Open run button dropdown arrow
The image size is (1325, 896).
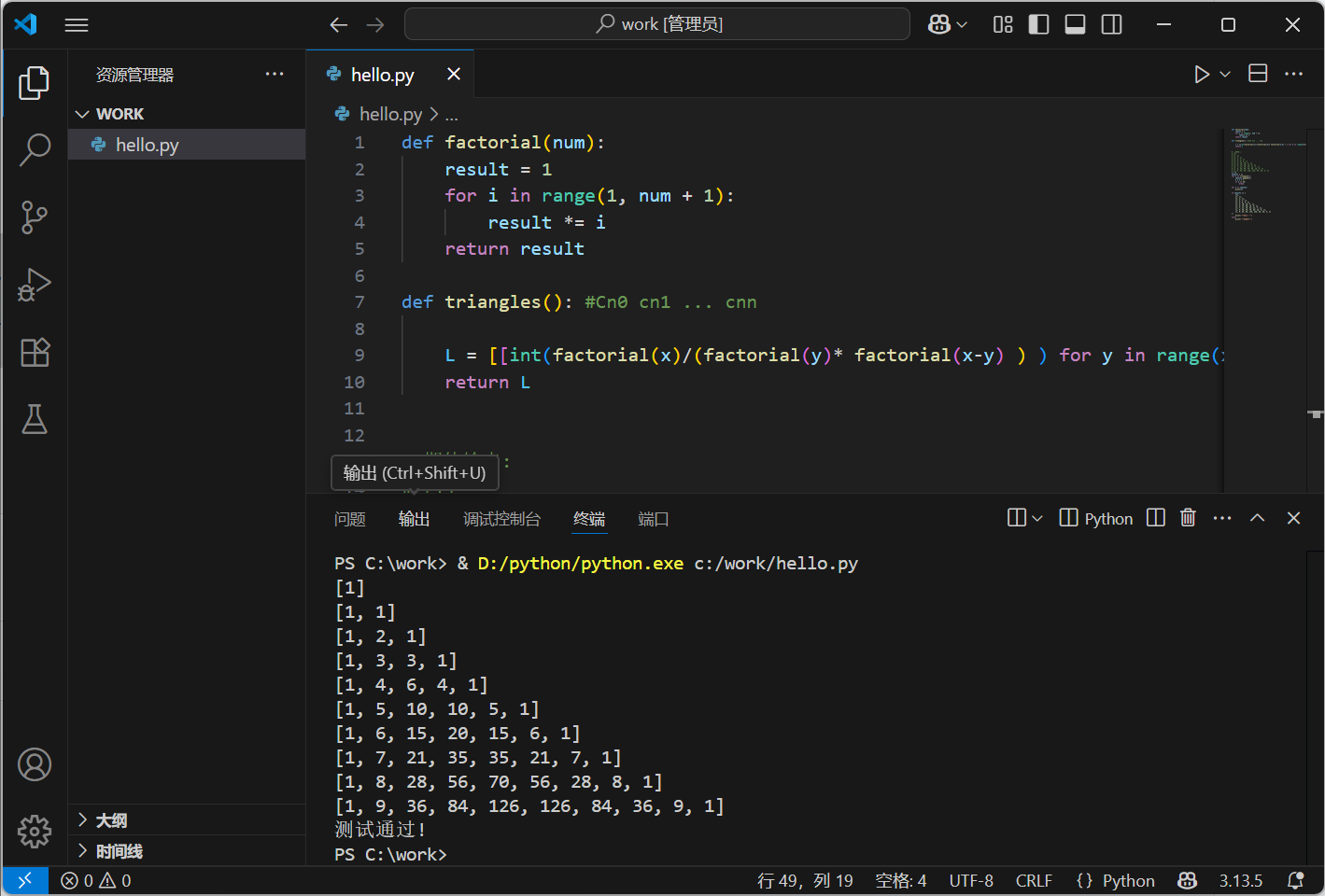1225,74
